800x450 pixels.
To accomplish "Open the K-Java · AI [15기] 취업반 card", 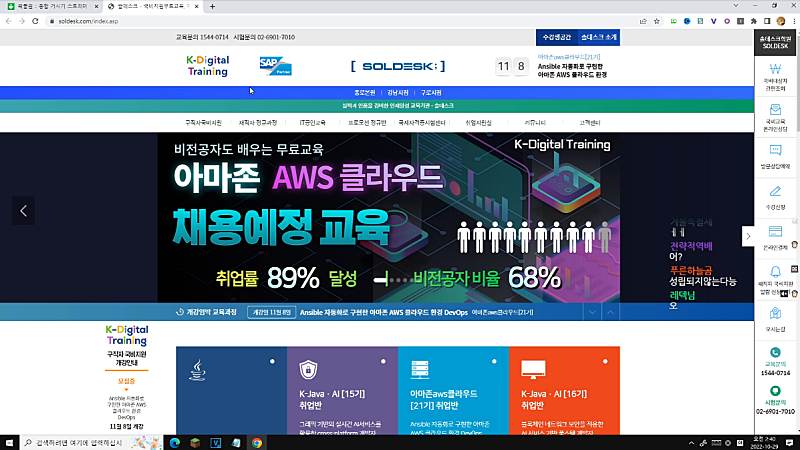I will [x=342, y=391].
